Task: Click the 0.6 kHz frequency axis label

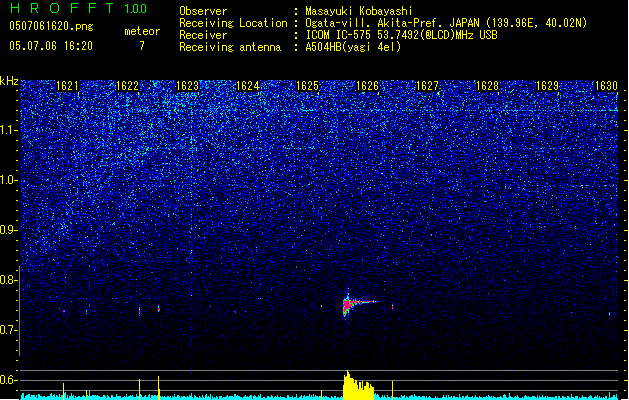Action: click(8, 380)
